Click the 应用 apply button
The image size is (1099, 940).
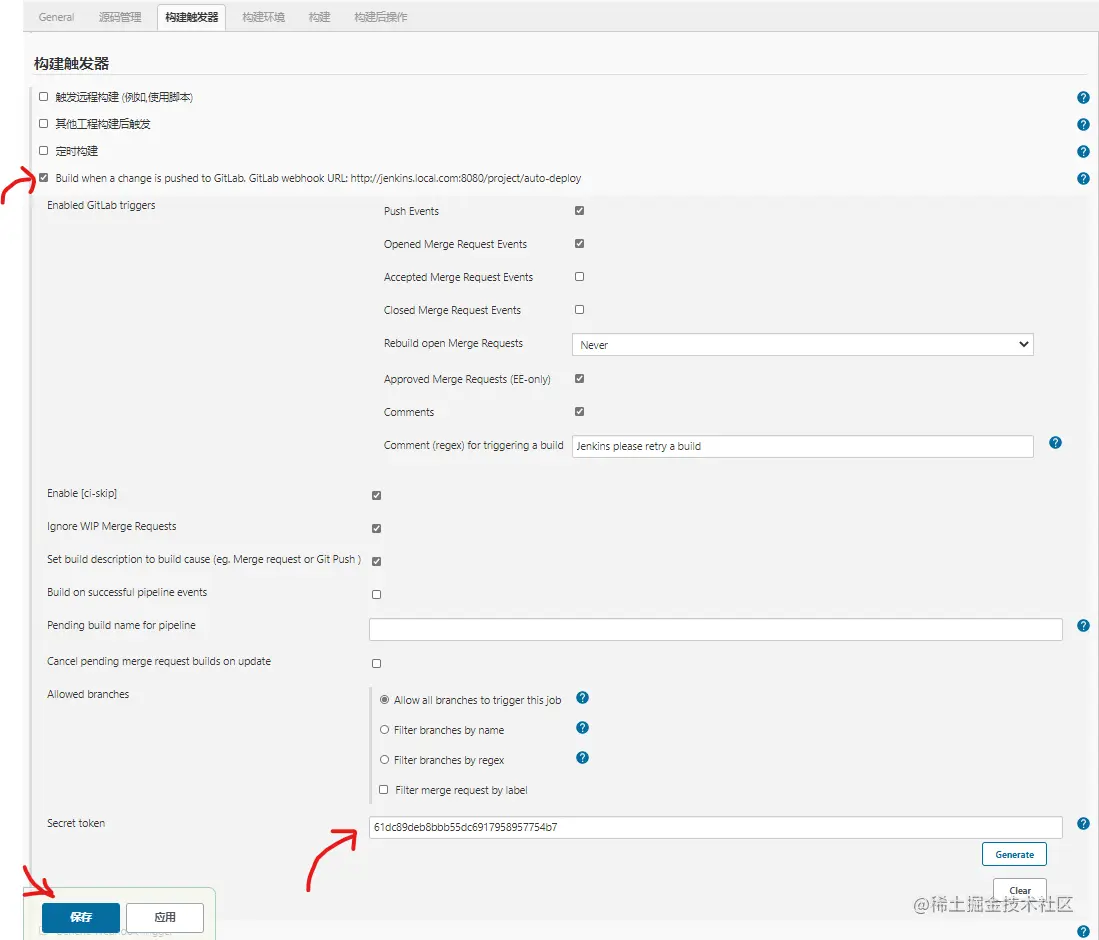[x=165, y=917]
